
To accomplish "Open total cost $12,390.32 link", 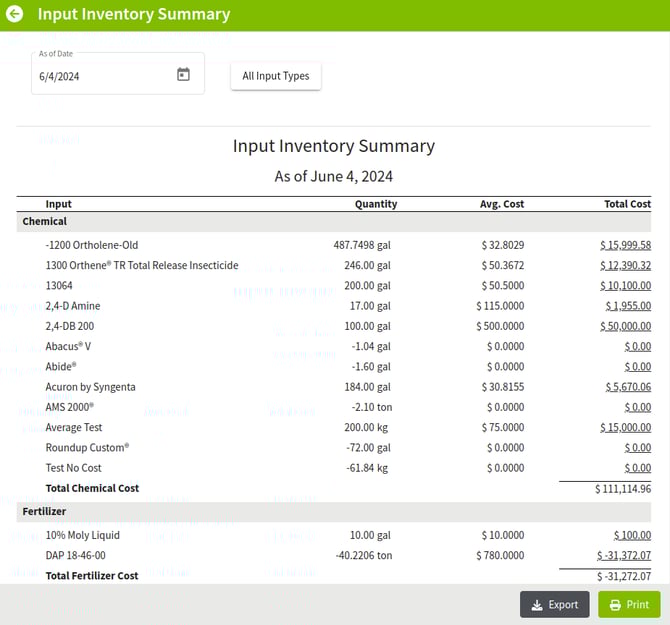I will coord(625,265).
